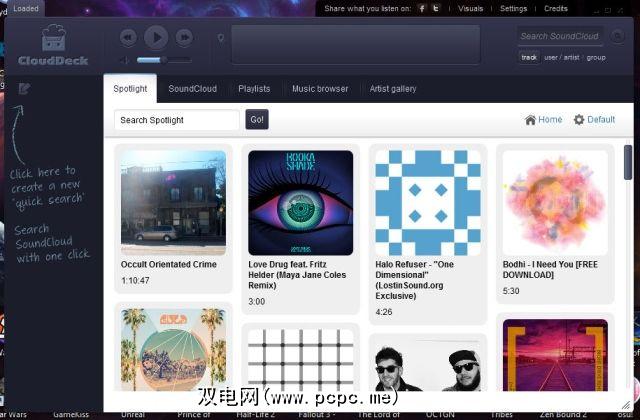640x420 pixels.
Task: Open the Credits page
Action: [556, 9]
